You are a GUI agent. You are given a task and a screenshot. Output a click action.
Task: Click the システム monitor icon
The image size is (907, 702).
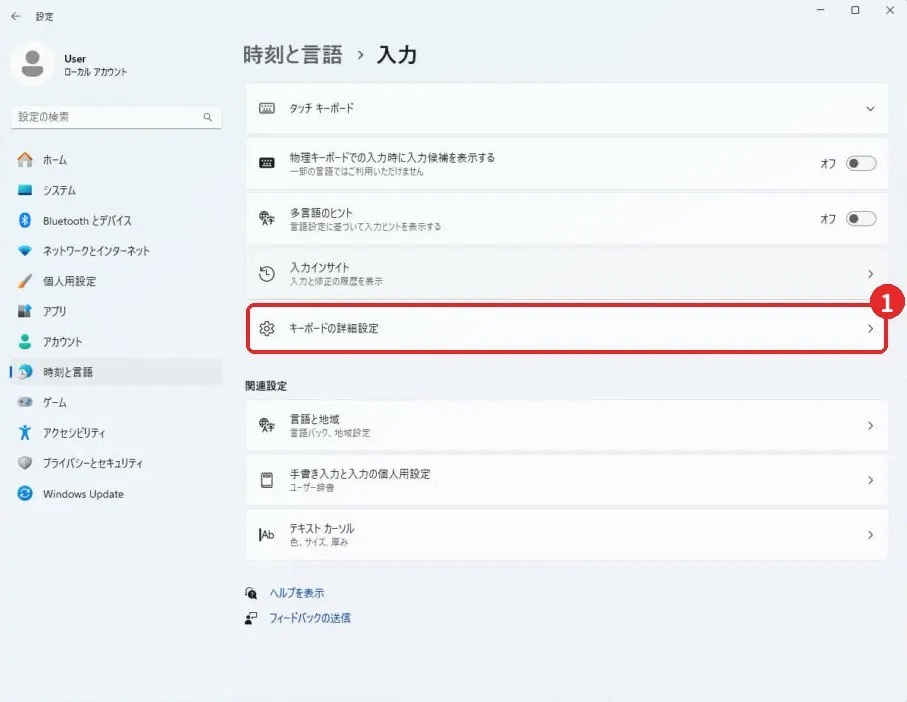(x=25, y=190)
